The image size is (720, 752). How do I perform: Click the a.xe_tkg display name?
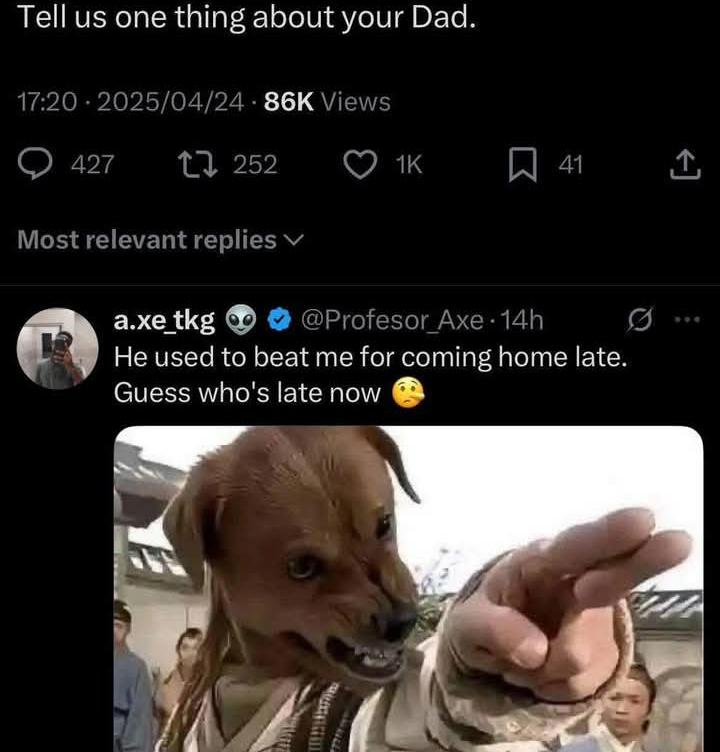tap(165, 320)
